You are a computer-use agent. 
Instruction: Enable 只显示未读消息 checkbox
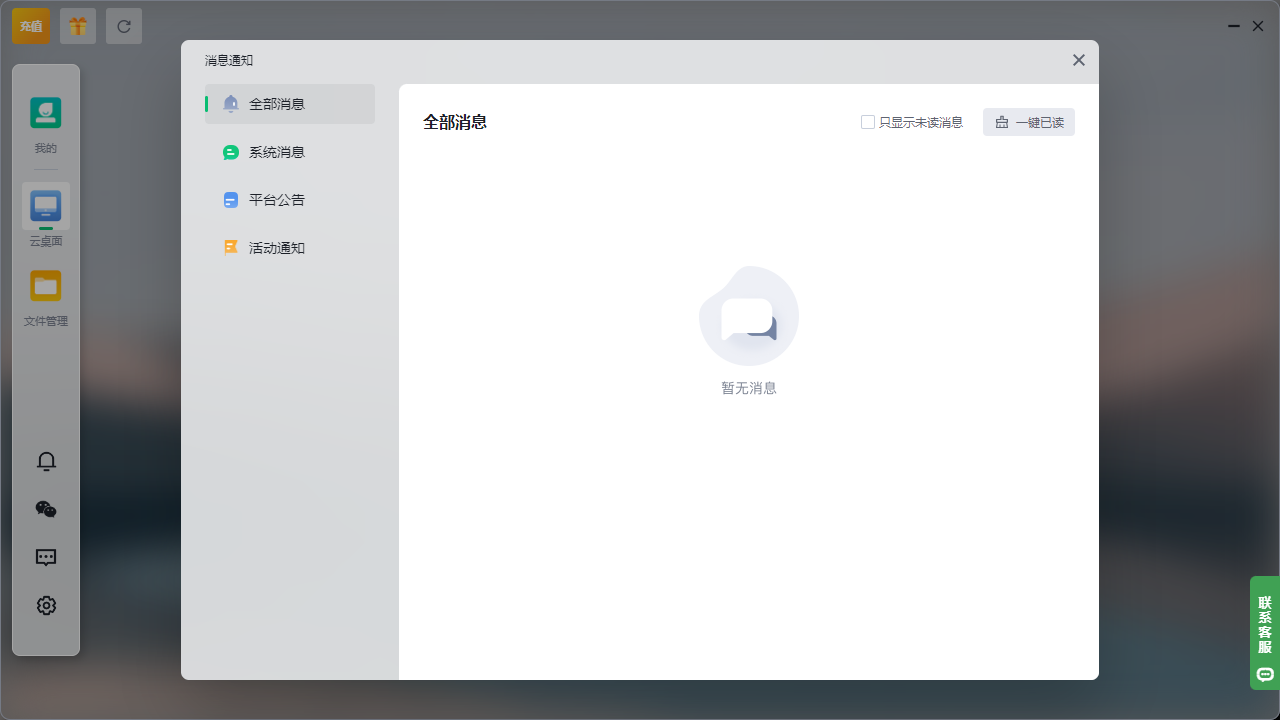tap(868, 122)
